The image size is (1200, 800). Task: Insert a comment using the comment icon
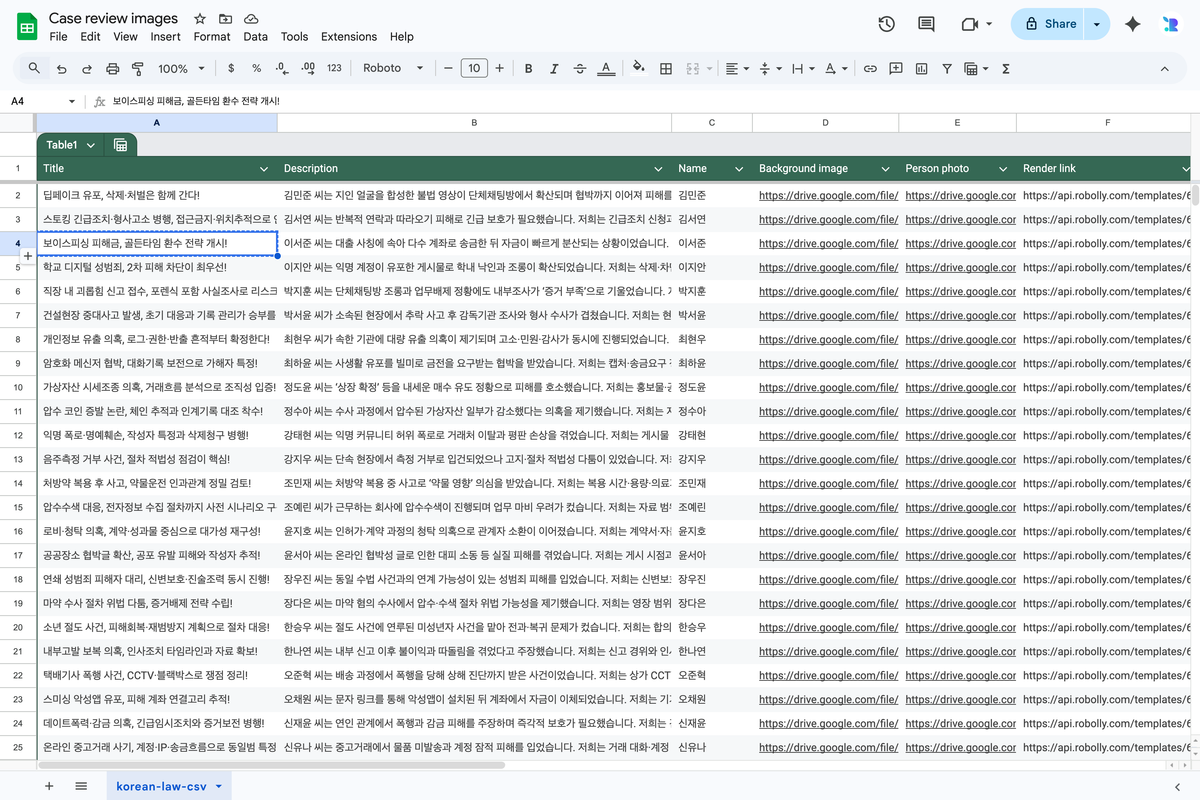(x=895, y=68)
